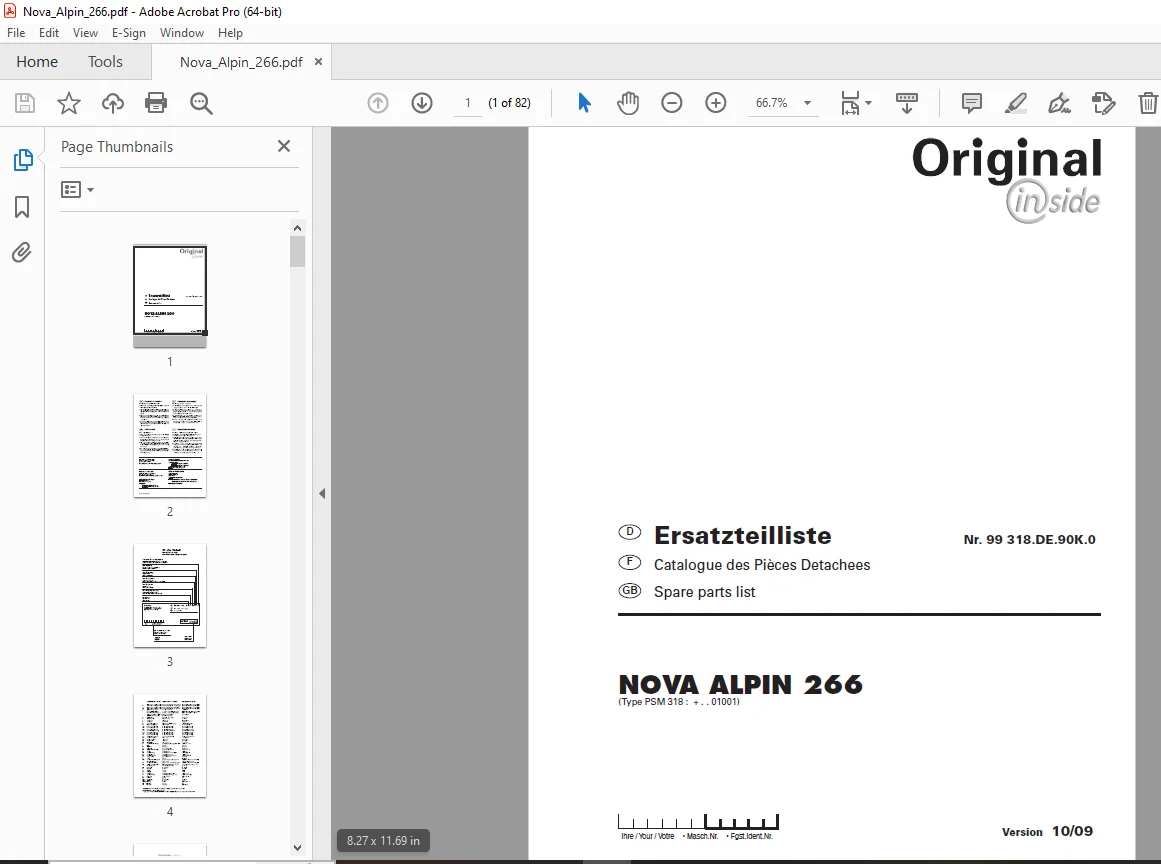1161x864 pixels.
Task: Zoom out with minus icon
Action: click(x=672, y=103)
